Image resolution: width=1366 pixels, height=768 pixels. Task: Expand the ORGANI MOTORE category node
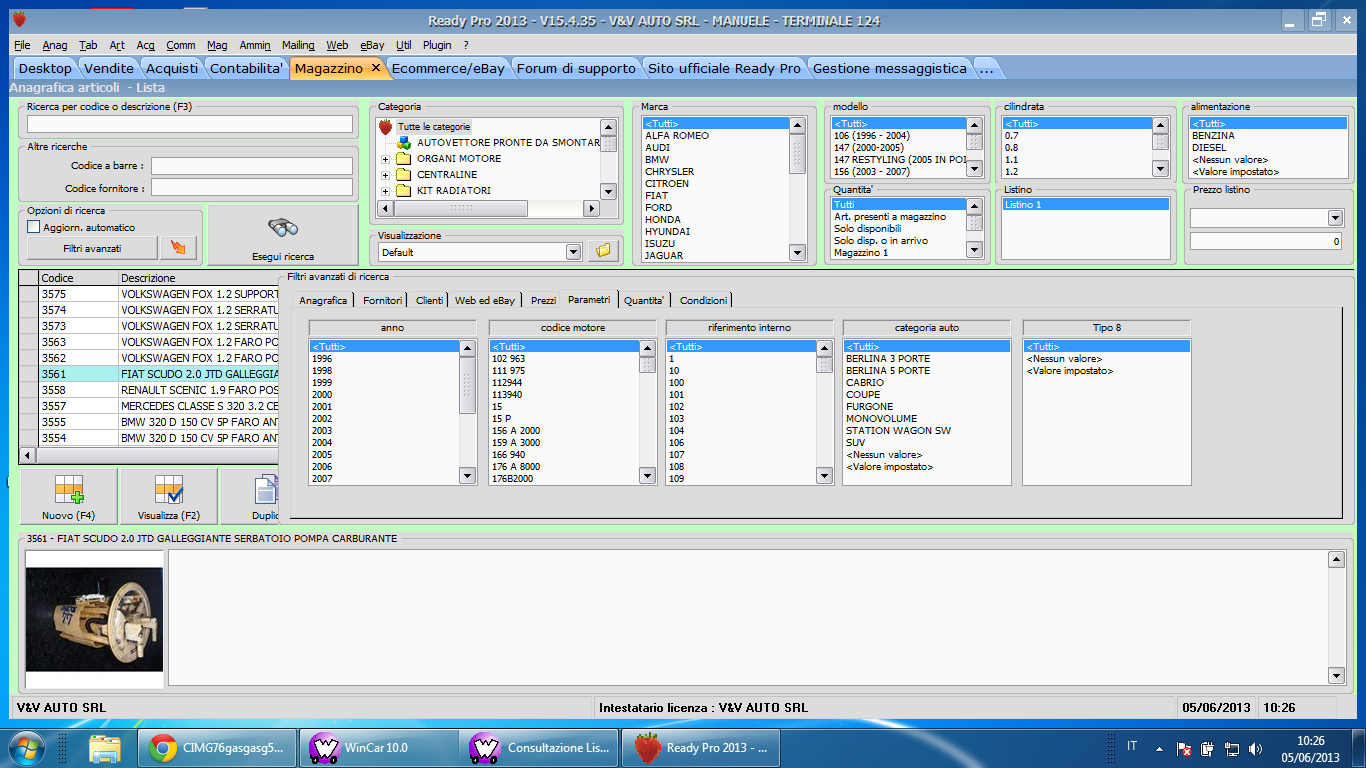point(385,159)
